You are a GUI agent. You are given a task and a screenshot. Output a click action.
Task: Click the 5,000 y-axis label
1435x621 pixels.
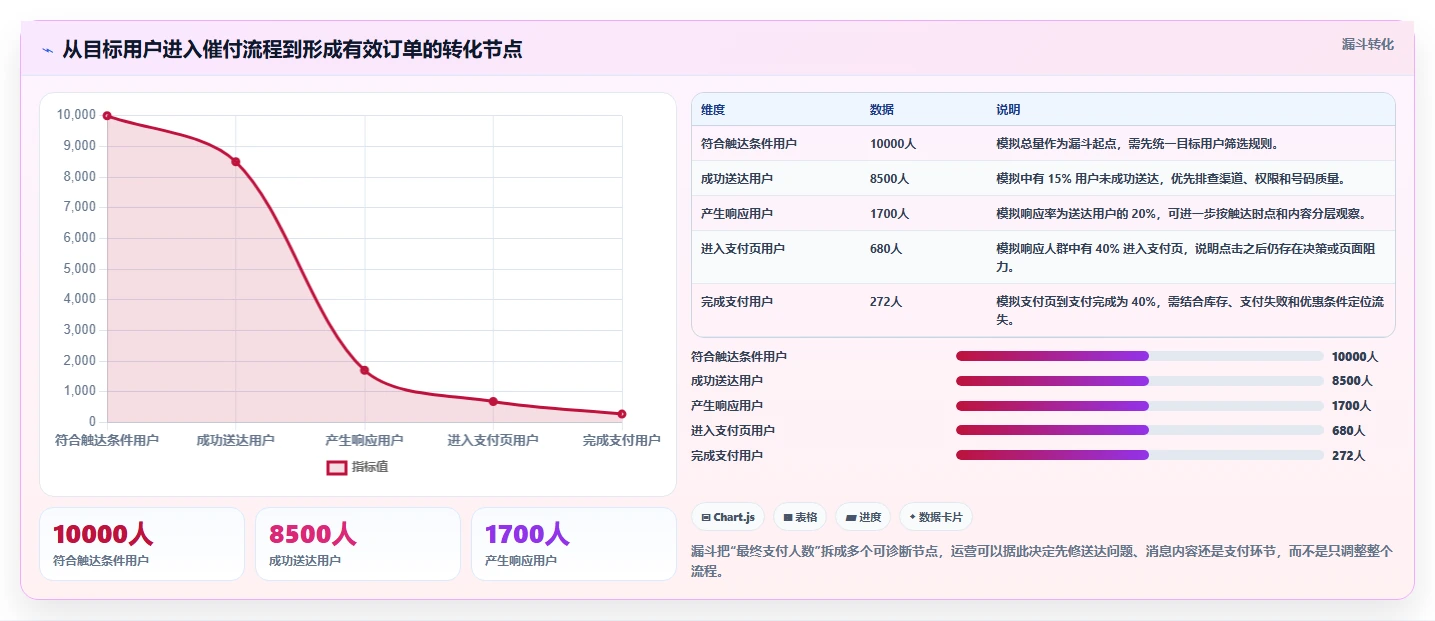pos(79,268)
